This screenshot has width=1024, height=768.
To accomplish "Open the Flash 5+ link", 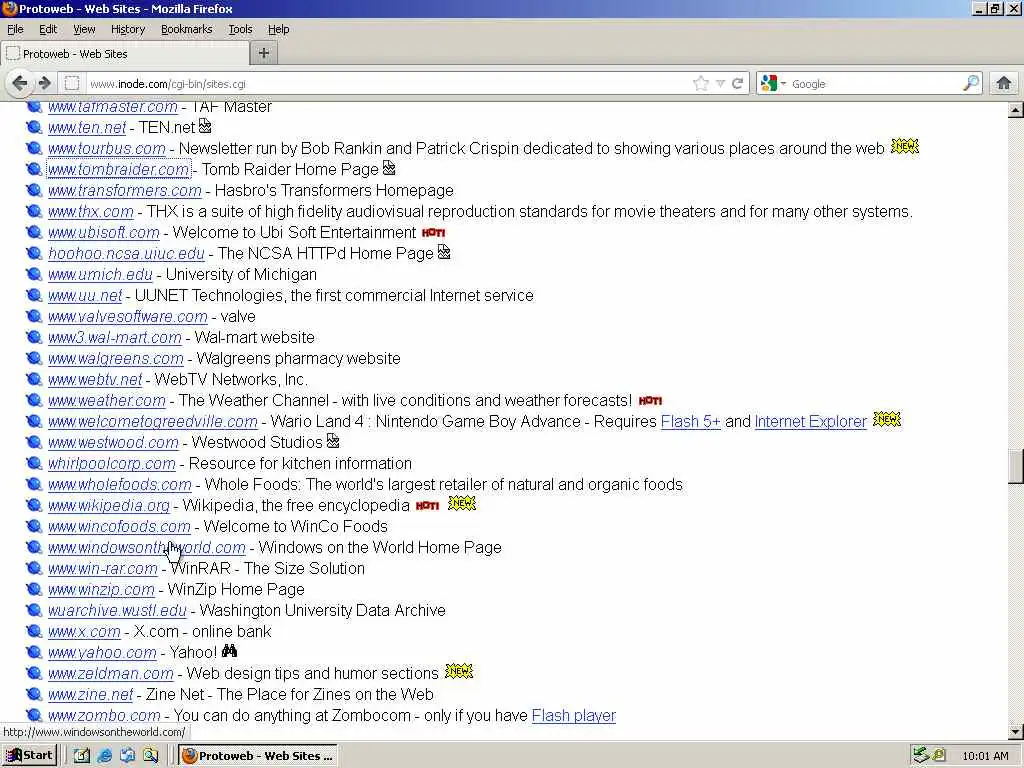I will (x=690, y=421).
